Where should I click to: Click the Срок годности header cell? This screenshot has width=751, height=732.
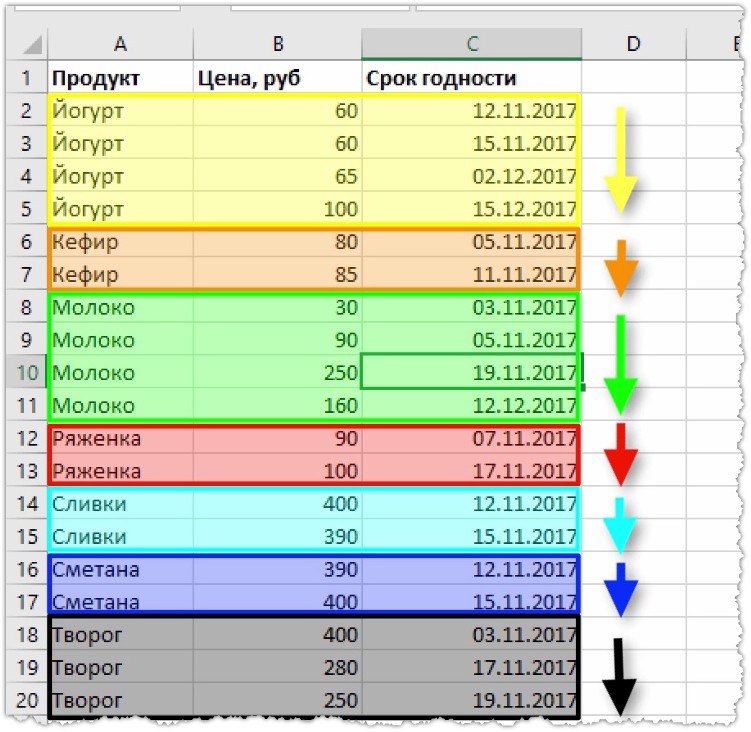pos(471,78)
